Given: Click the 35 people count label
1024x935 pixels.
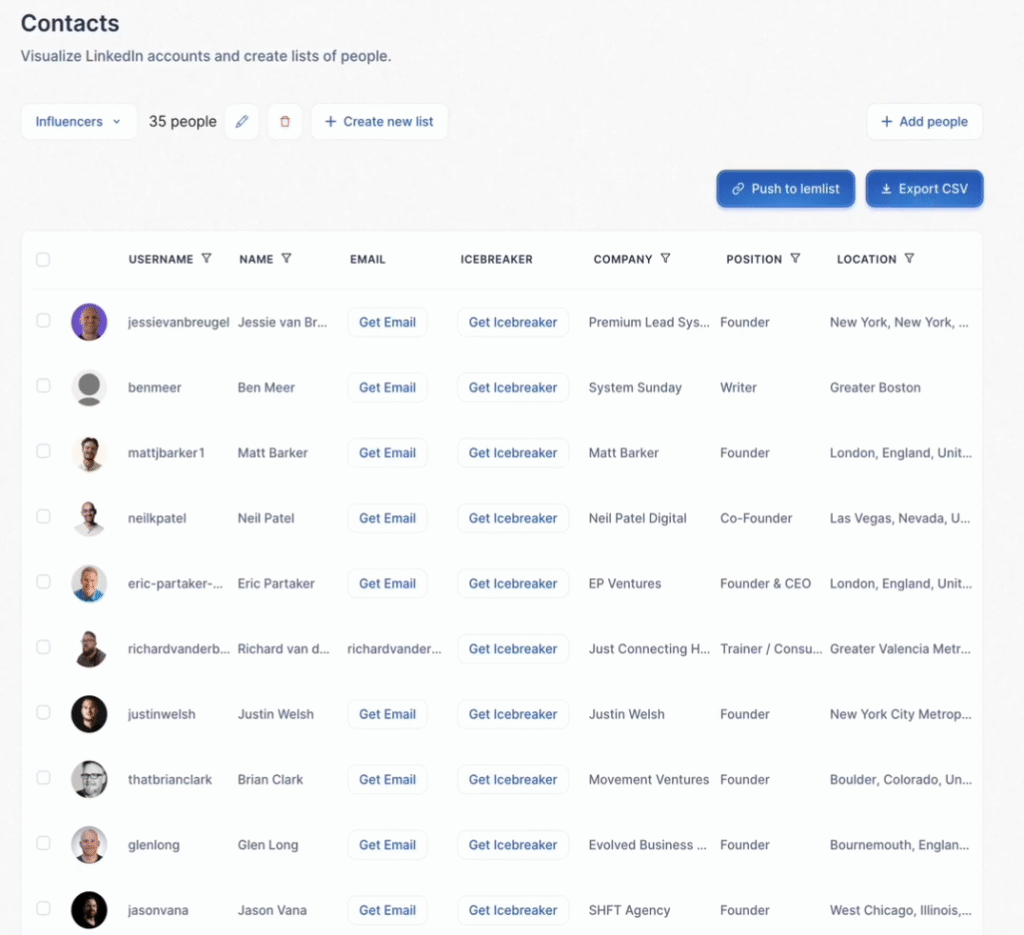Looking at the screenshot, I should point(183,121).
